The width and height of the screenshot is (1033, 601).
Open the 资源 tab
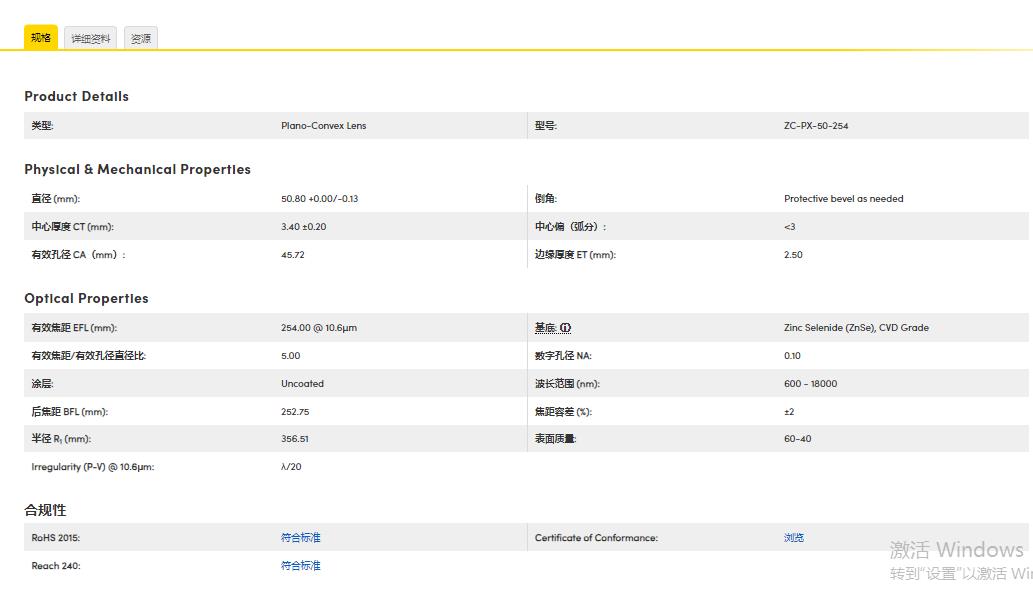click(141, 39)
